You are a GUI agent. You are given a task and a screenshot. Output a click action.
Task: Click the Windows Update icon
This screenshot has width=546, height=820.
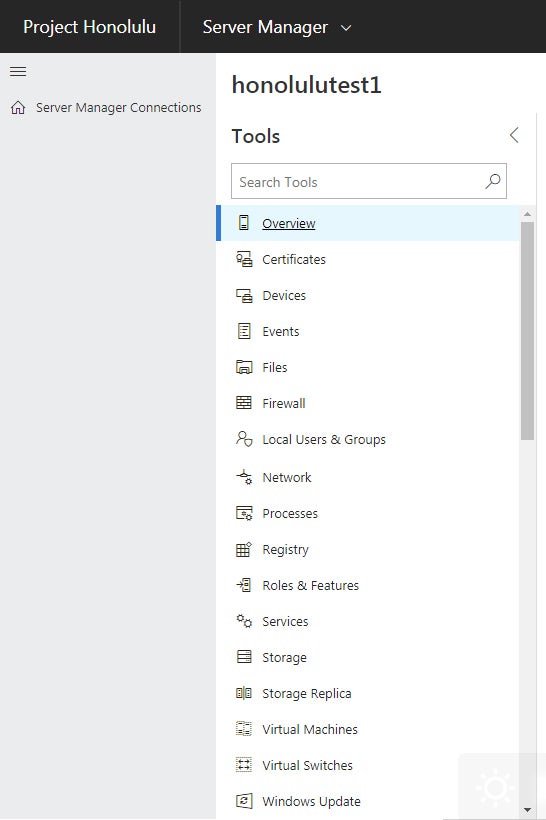pos(244,801)
